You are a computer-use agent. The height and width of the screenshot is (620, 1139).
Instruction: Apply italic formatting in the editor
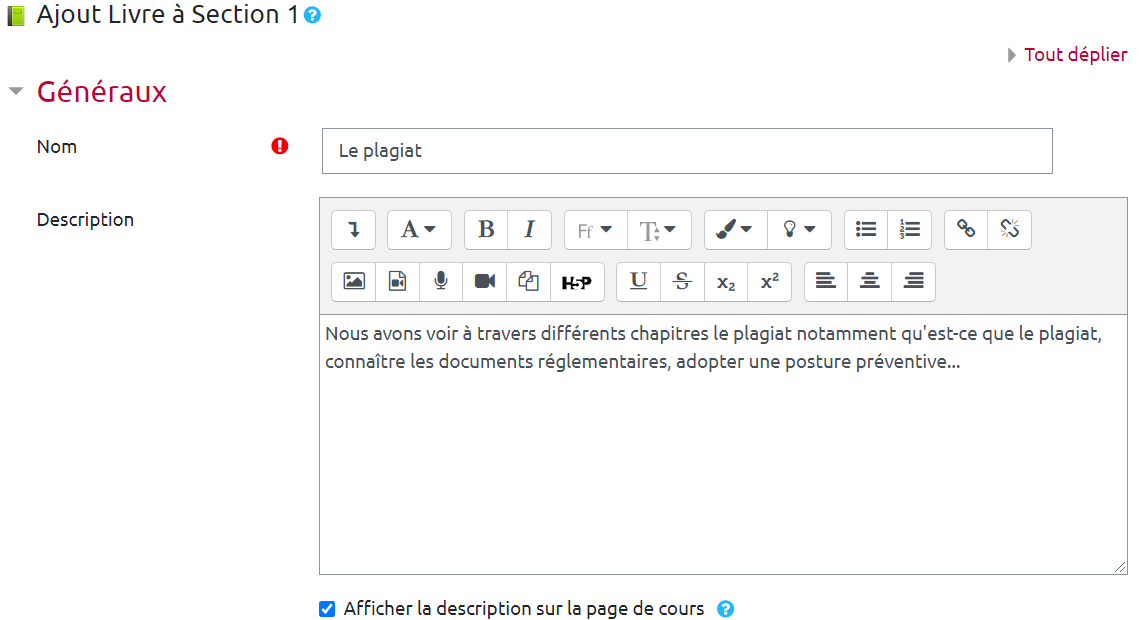click(x=530, y=230)
